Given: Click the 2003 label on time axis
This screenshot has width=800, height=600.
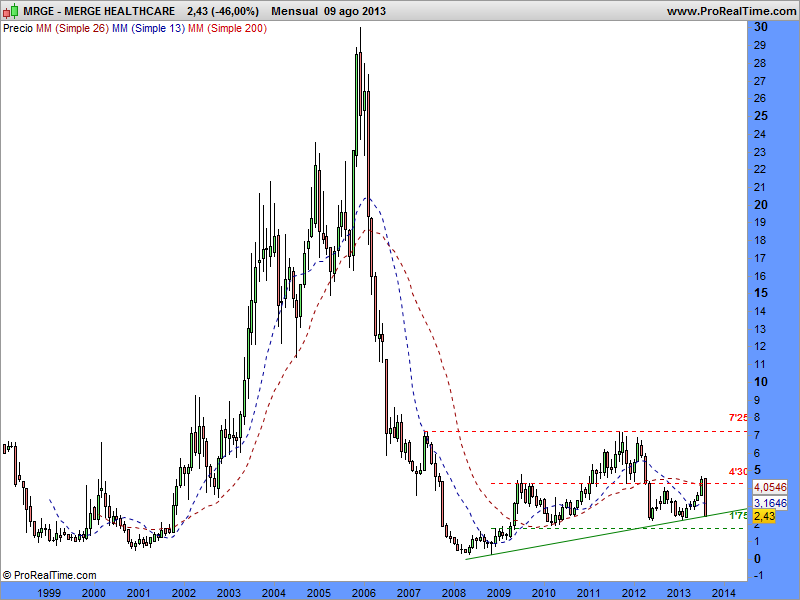Looking at the screenshot, I should pos(229,593).
